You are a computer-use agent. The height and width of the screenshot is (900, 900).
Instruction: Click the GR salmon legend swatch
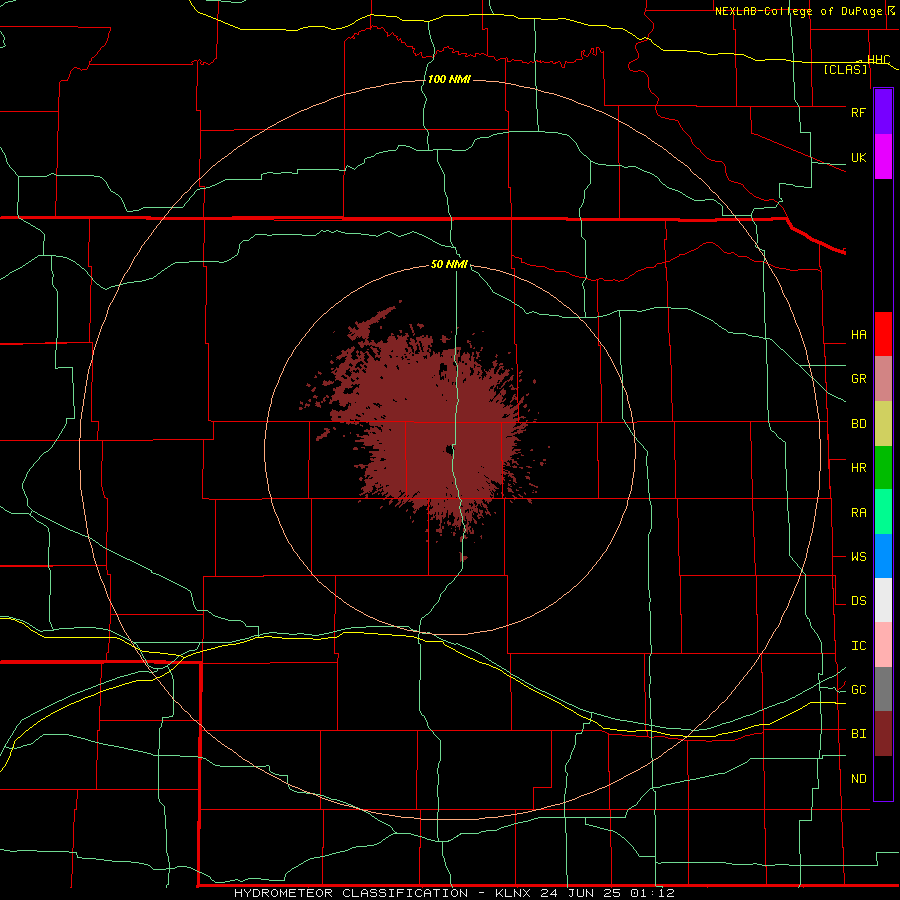(883, 379)
